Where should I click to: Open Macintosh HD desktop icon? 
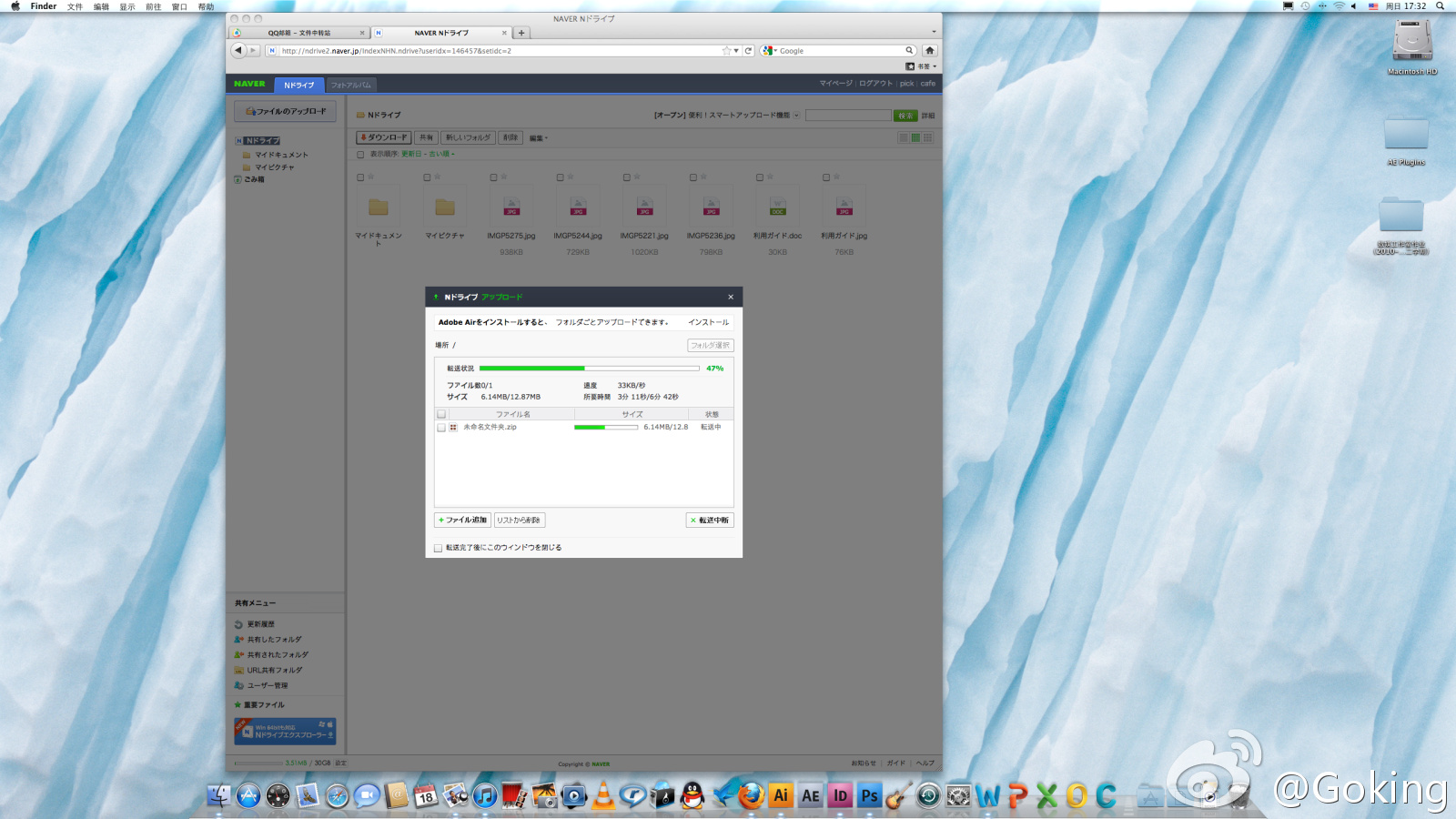coord(1412,46)
